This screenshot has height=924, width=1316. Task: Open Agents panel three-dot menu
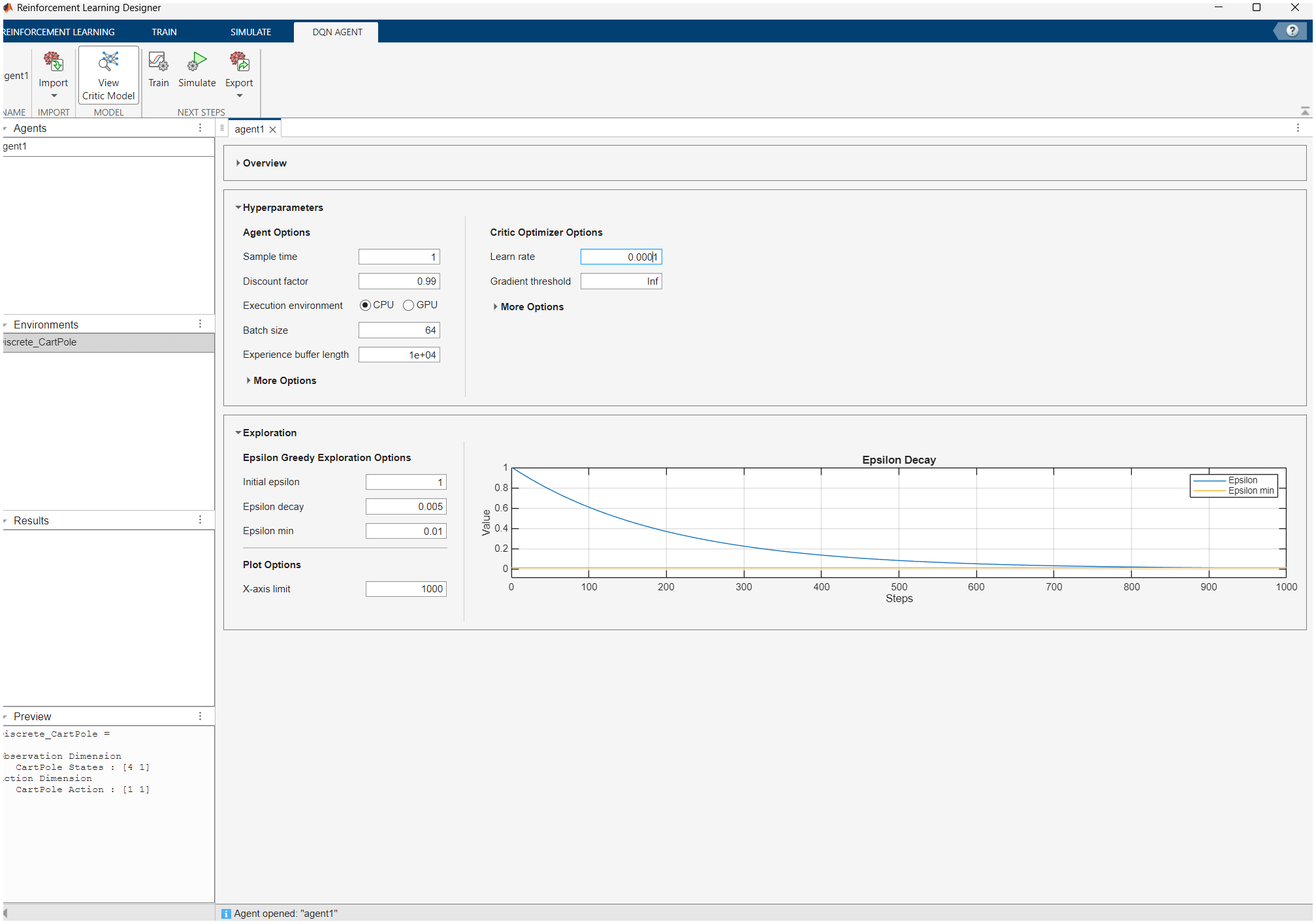point(200,128)
